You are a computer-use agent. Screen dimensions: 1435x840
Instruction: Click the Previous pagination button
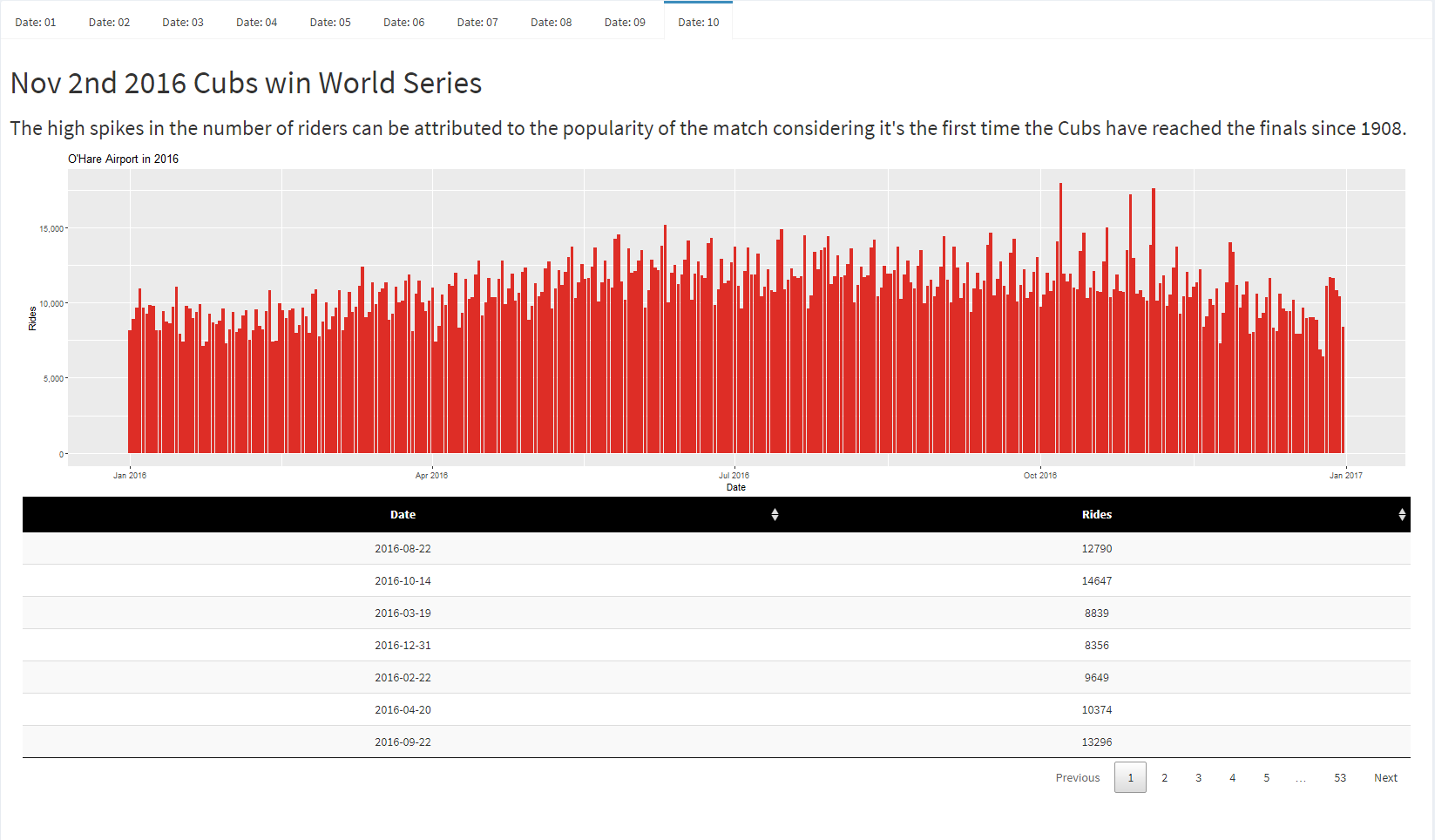(x=1078, y=778)
